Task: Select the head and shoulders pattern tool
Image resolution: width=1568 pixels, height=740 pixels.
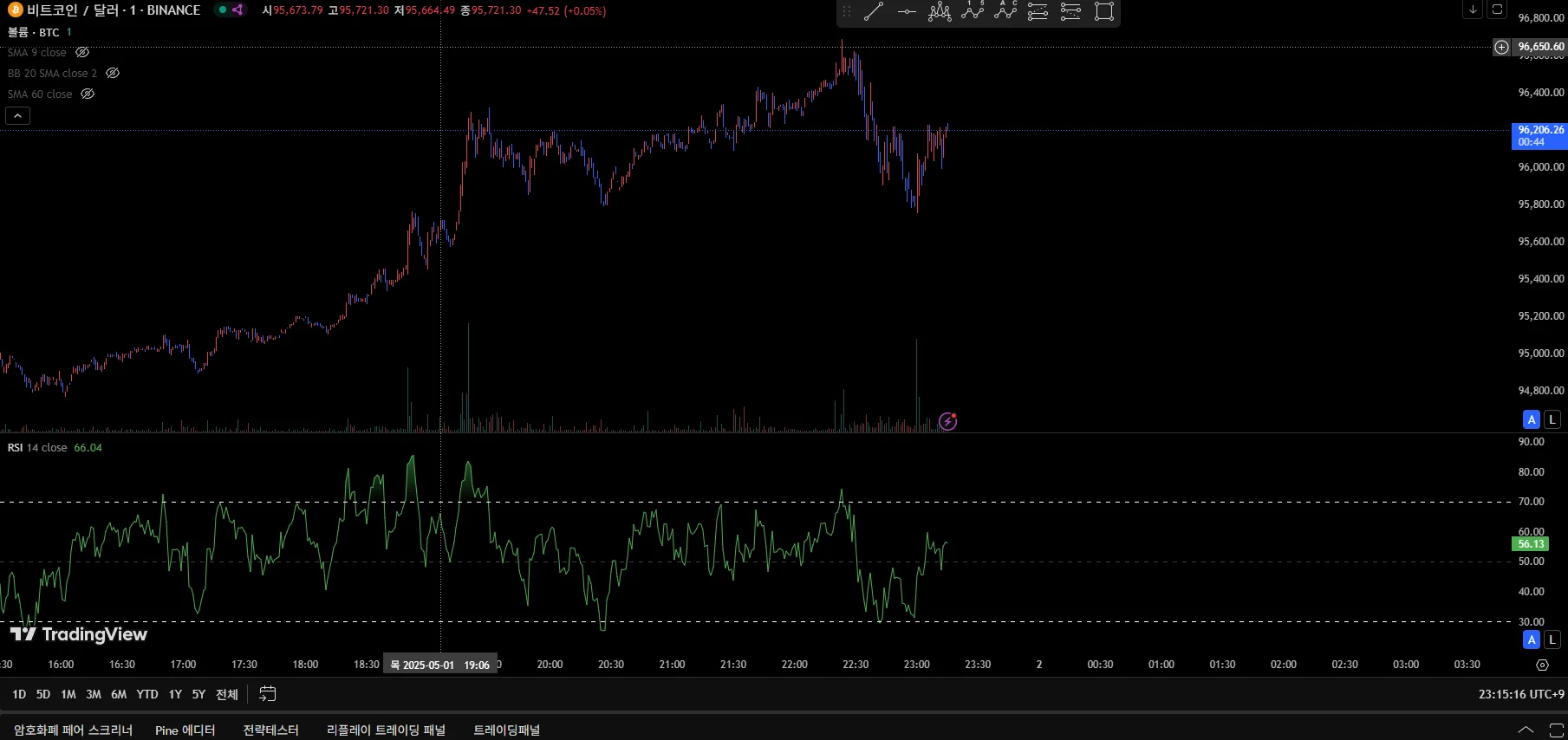Action: tap(940, 11)
